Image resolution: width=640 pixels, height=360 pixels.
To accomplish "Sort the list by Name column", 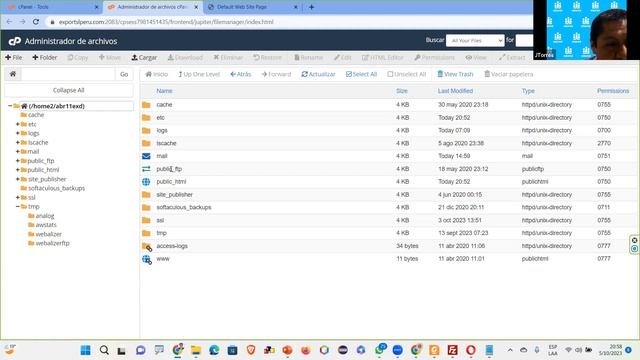I will [x=164, y=91].
